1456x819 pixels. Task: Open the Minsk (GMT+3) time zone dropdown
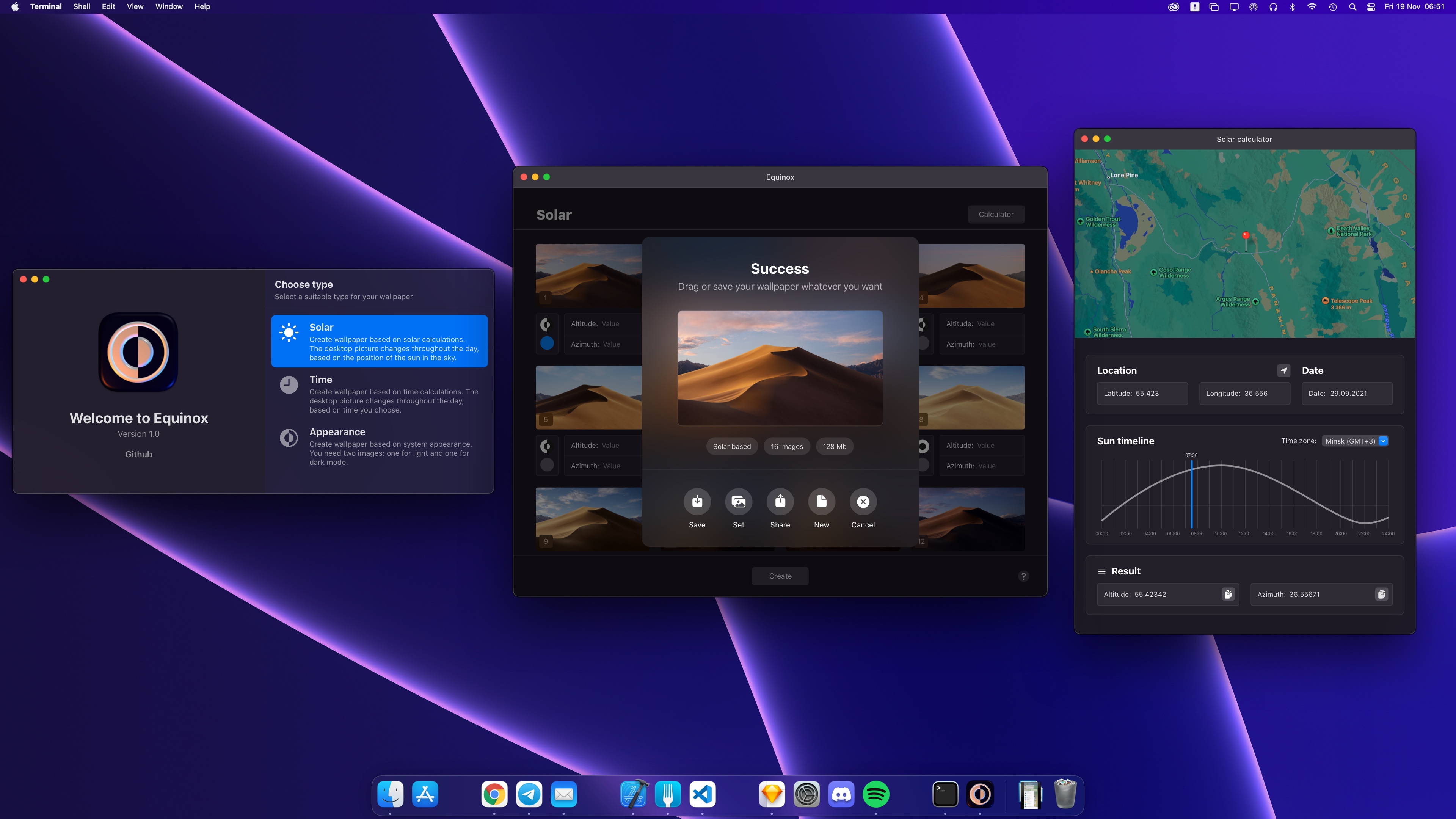(x=1355, y=441)
